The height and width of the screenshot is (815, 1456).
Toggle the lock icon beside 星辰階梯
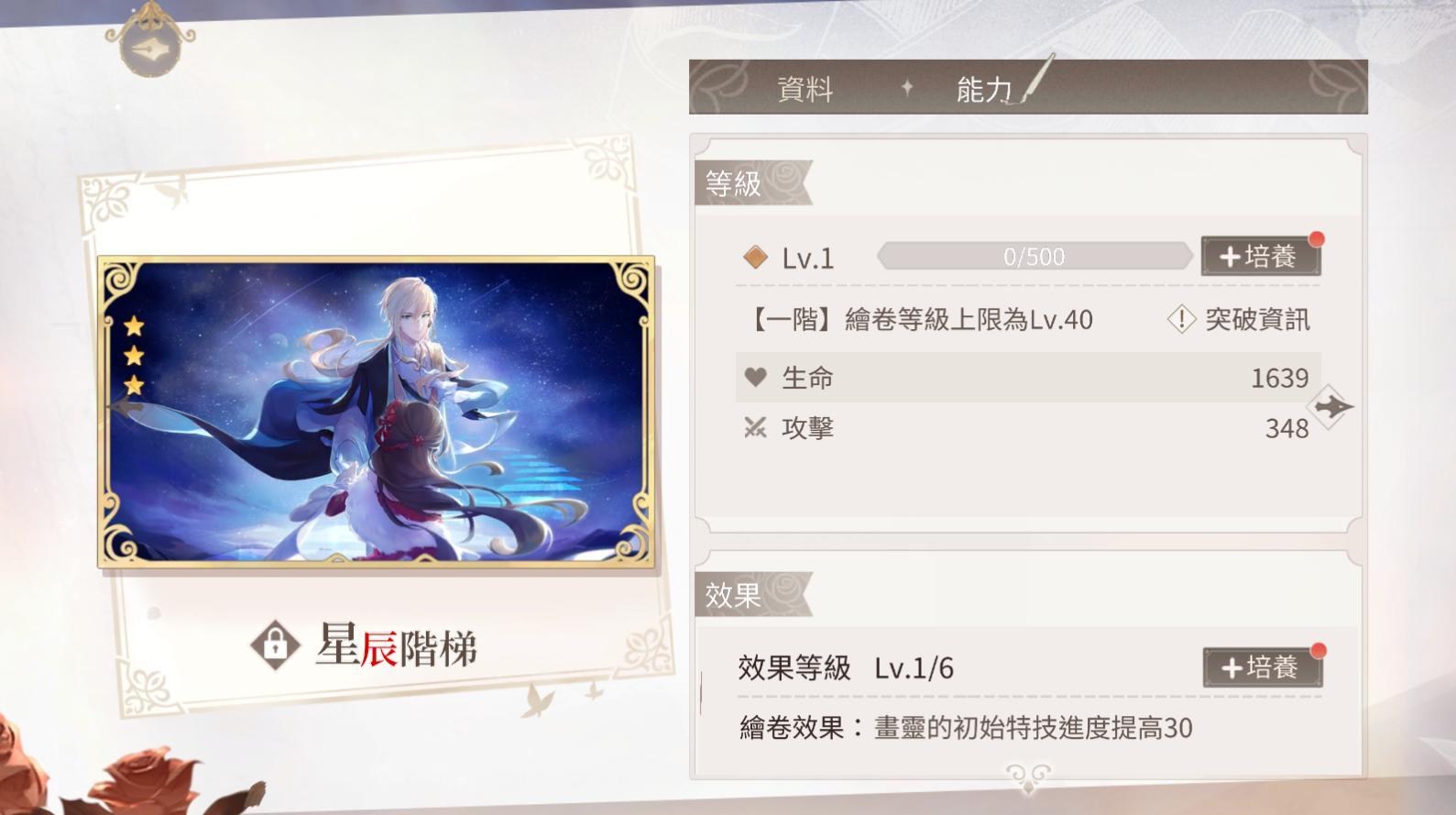pos(275,644)
